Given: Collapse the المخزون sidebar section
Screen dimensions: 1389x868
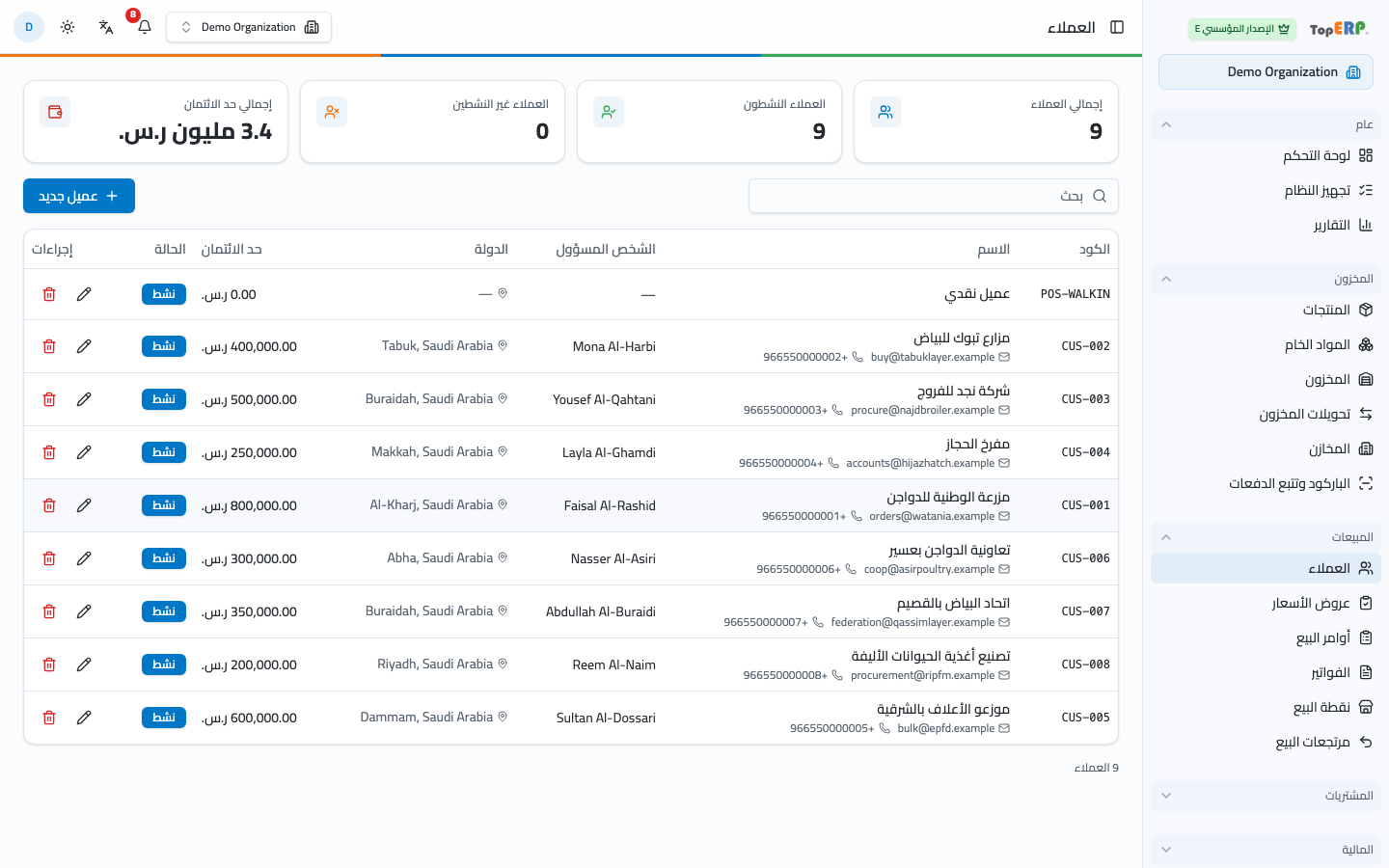Looking at the screenshot, I should (1266, 279).
